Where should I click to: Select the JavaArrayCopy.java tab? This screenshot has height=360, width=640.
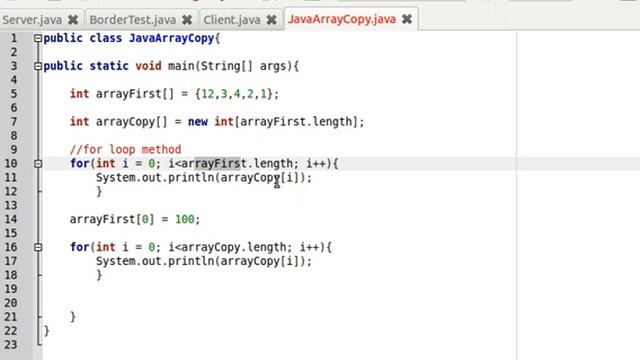point(342,19)
